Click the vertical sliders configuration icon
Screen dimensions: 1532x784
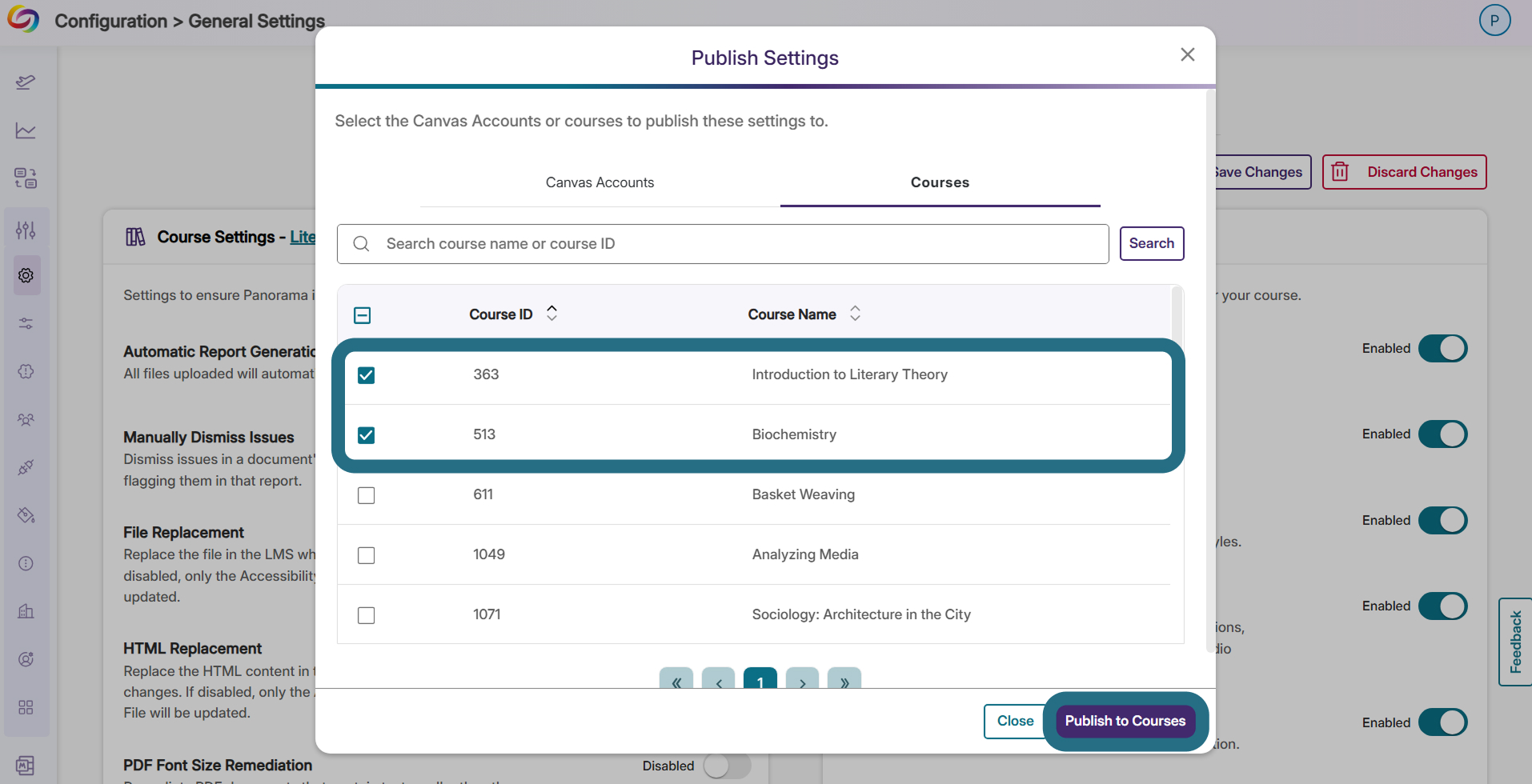coord(26,230)
